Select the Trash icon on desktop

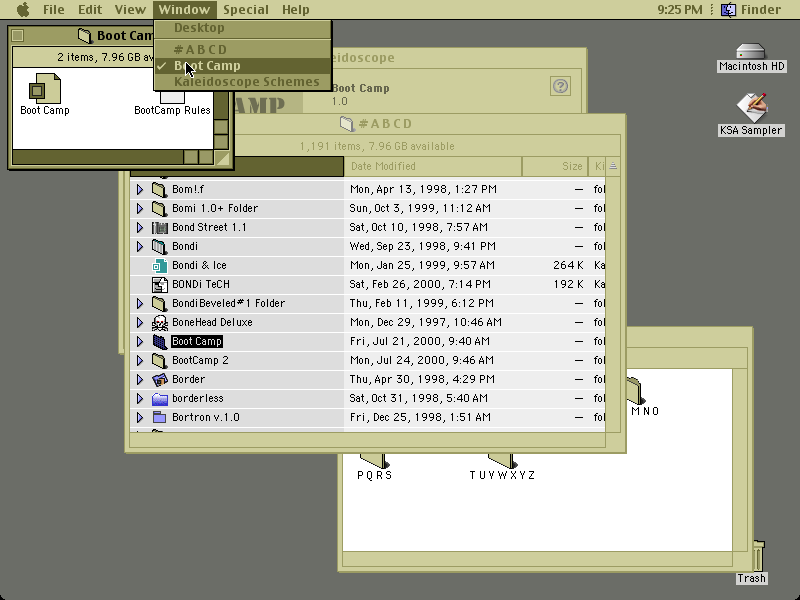758,556
